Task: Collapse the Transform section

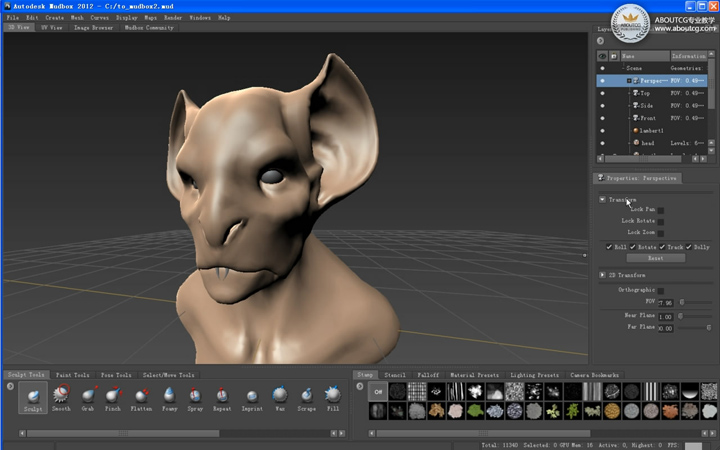Action: [602, 199]
